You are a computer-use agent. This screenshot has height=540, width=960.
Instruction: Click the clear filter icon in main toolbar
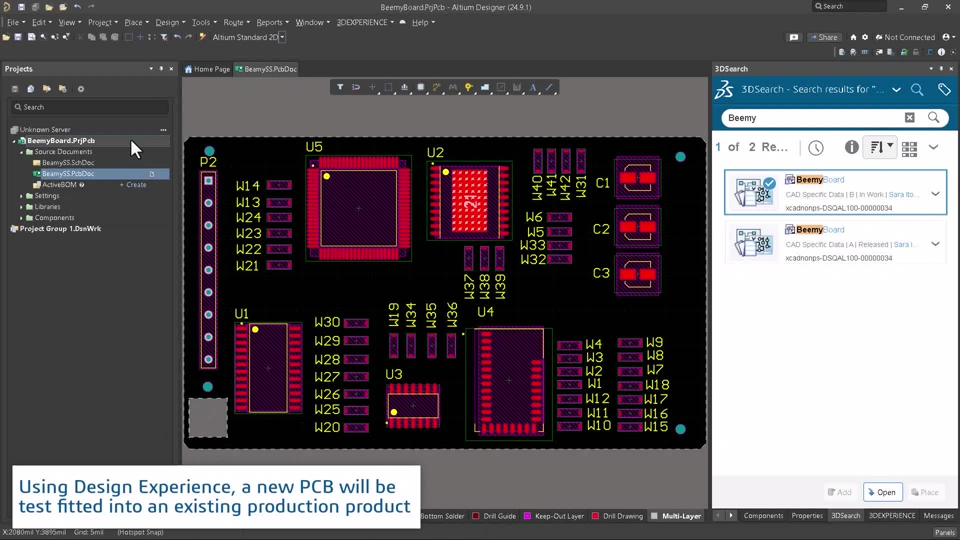coord(163,37)
